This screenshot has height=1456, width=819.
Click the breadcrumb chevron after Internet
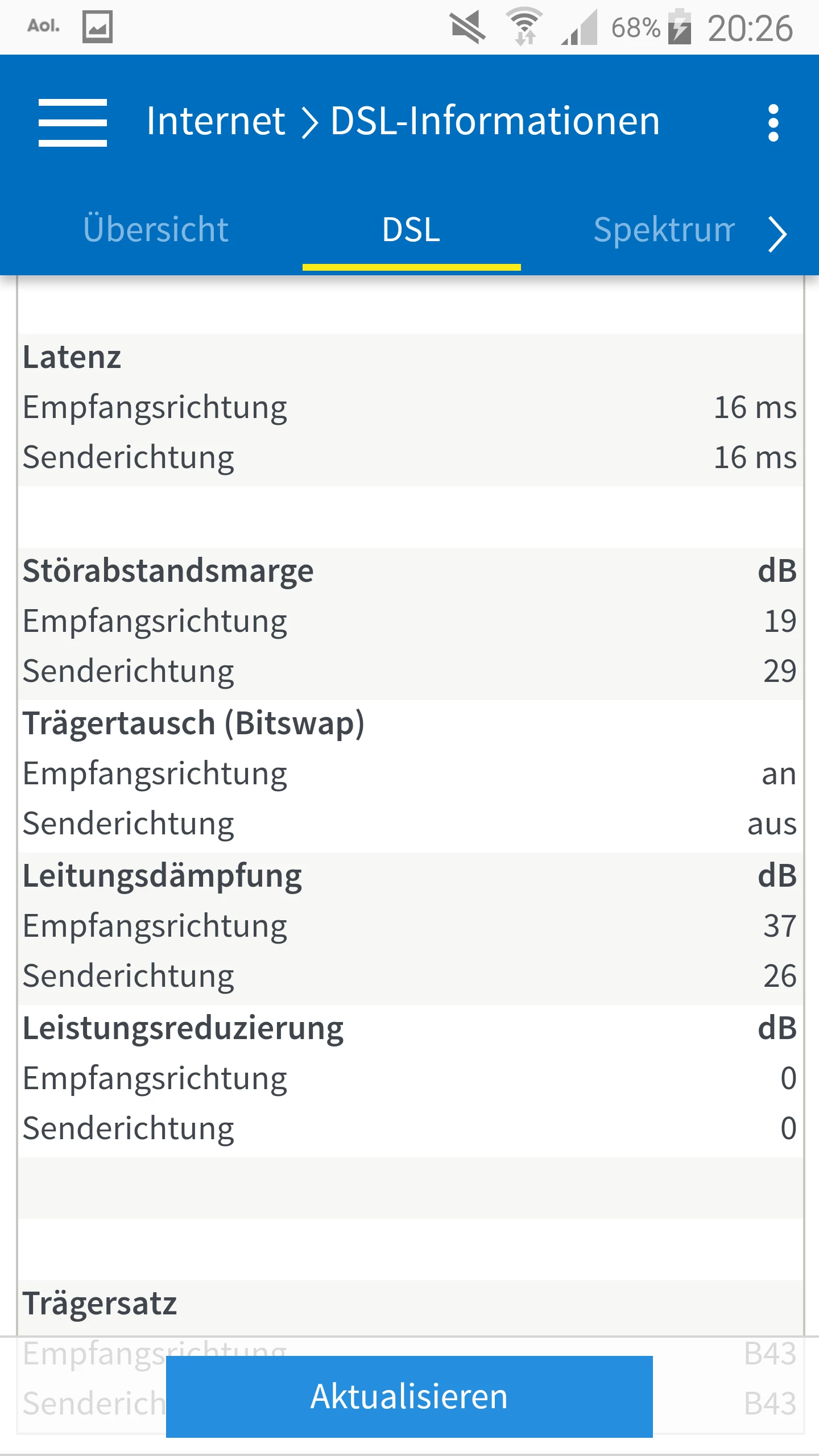pyautogui.click(x=309, y=122)
